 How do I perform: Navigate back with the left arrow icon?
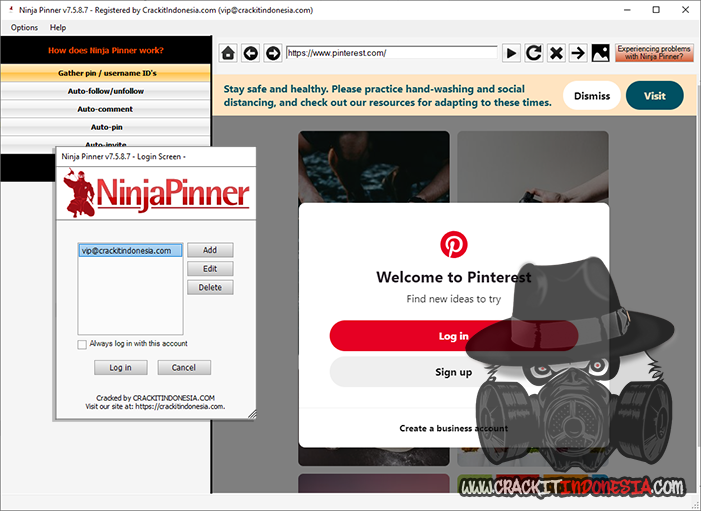[251, 53]
